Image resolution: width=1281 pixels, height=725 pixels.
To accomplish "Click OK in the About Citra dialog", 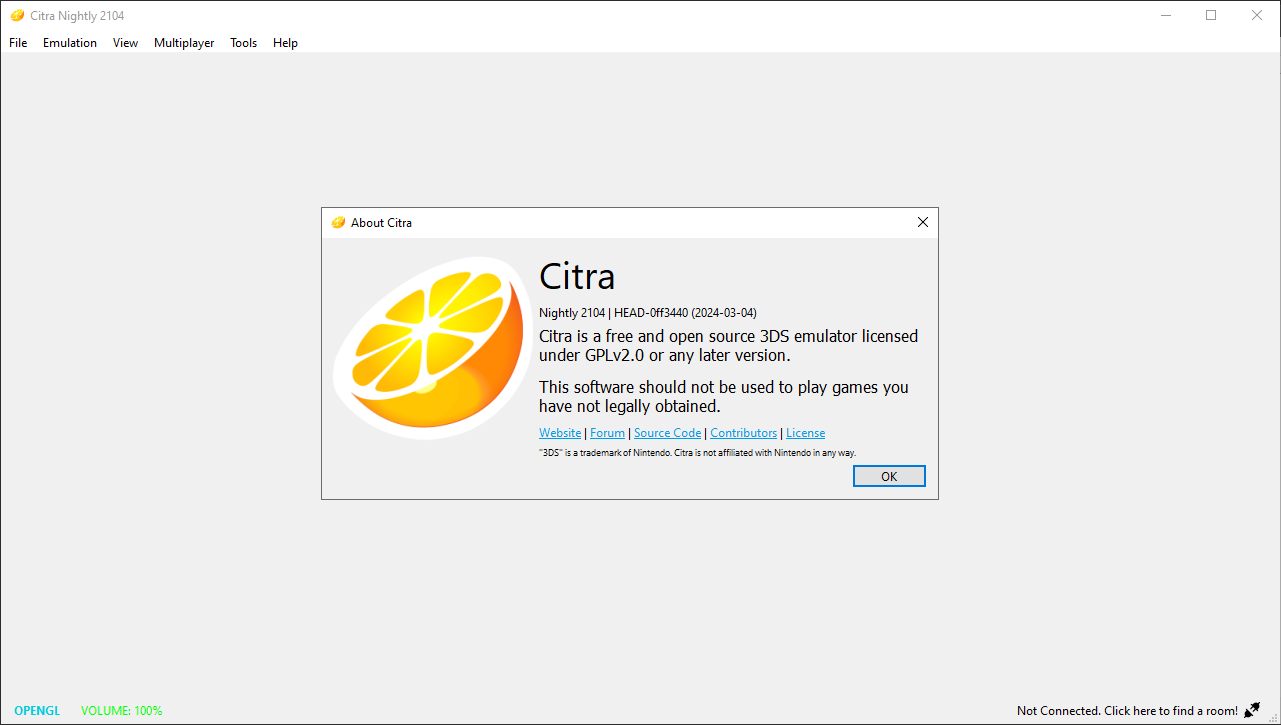I will click(889, 477).
